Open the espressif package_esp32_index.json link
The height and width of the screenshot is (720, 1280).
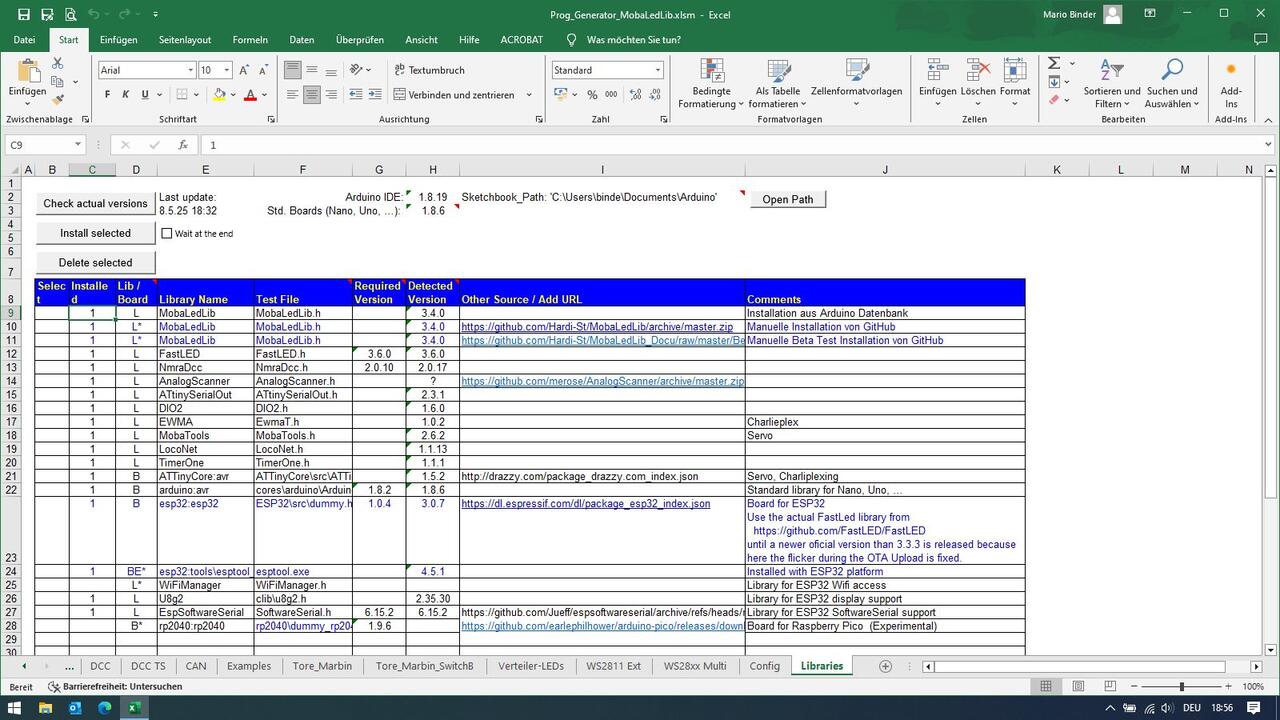[x=585, y=504]
